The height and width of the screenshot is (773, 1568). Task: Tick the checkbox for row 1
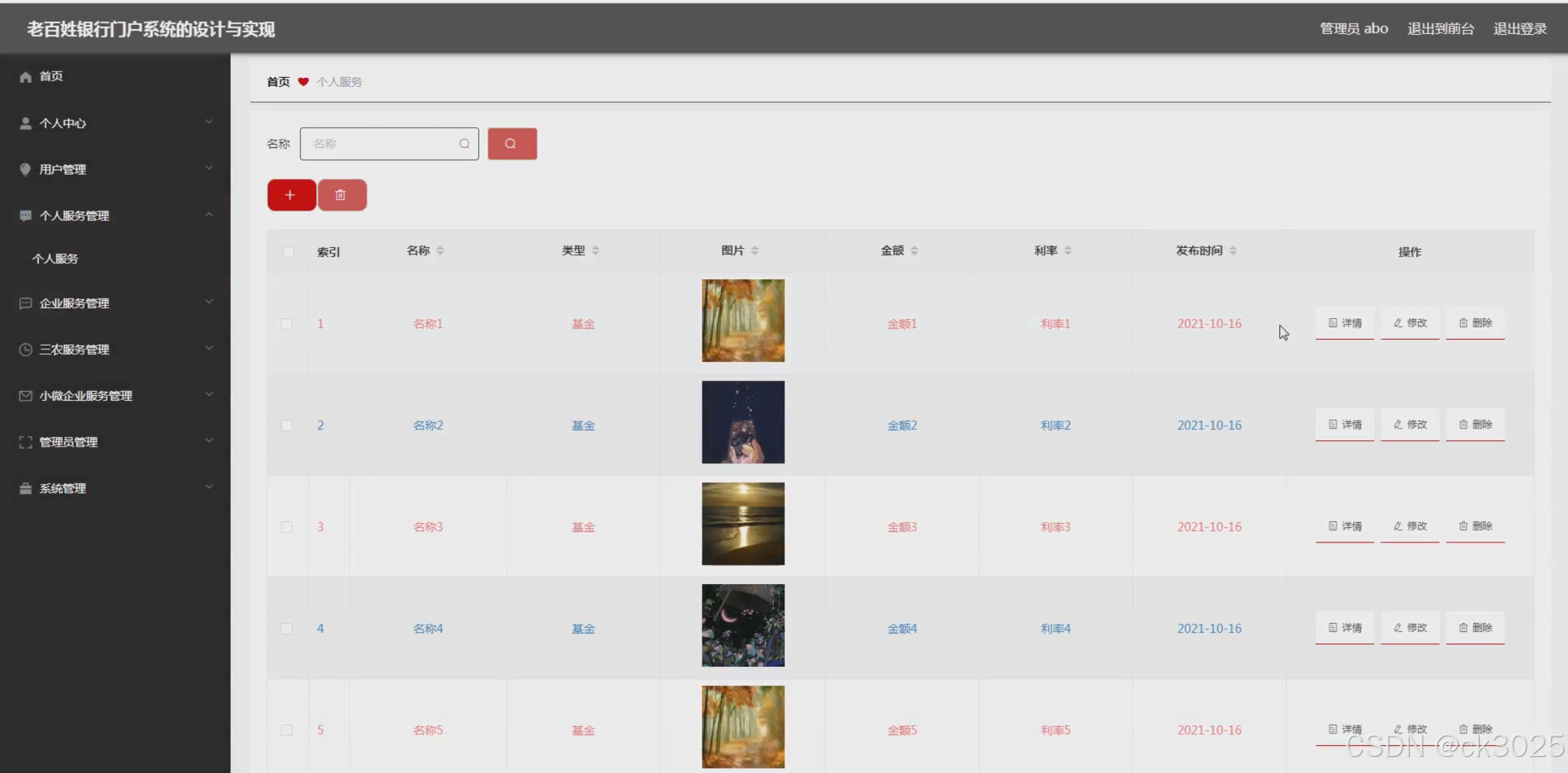(x=287, y=324)
